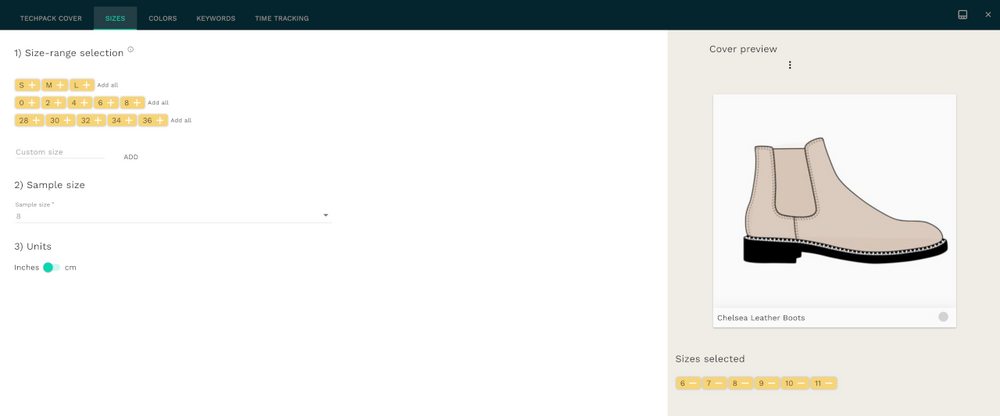Remove size 11 from selected sizes
Image resolution: width=1000 pixels, height=416 pixels.
click(x=828, y=383)
